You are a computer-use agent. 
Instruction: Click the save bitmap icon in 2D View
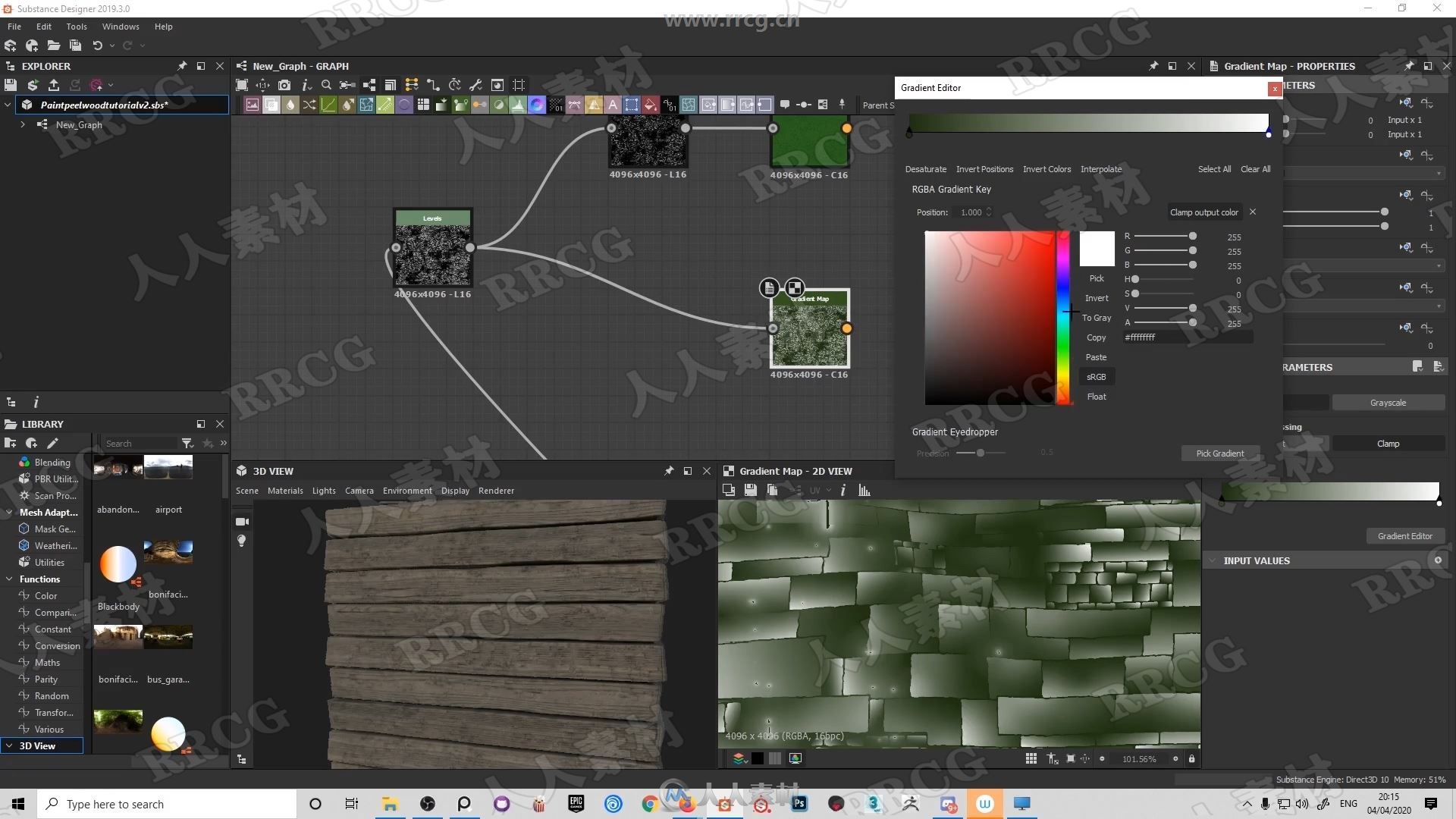[x=750, y=491]
